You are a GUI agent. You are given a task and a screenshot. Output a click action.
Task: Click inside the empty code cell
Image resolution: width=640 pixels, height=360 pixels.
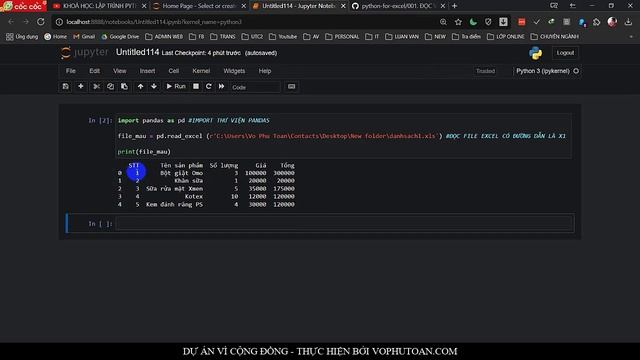coord(344,223)
